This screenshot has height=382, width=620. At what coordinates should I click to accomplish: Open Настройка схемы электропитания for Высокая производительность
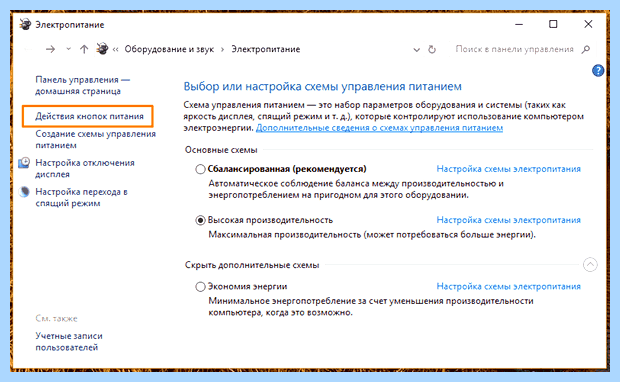coord(508,220)
